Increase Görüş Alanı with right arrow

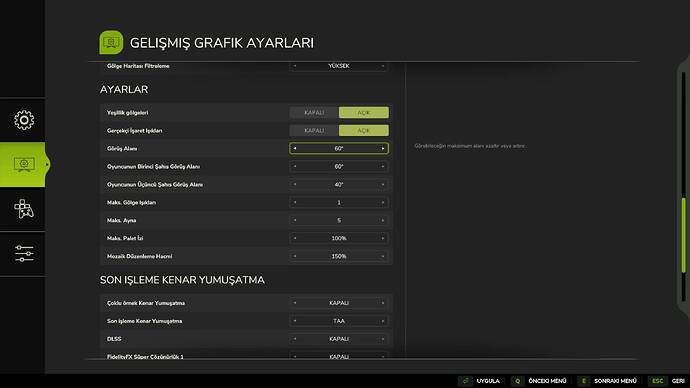click(x=383, y=149)
